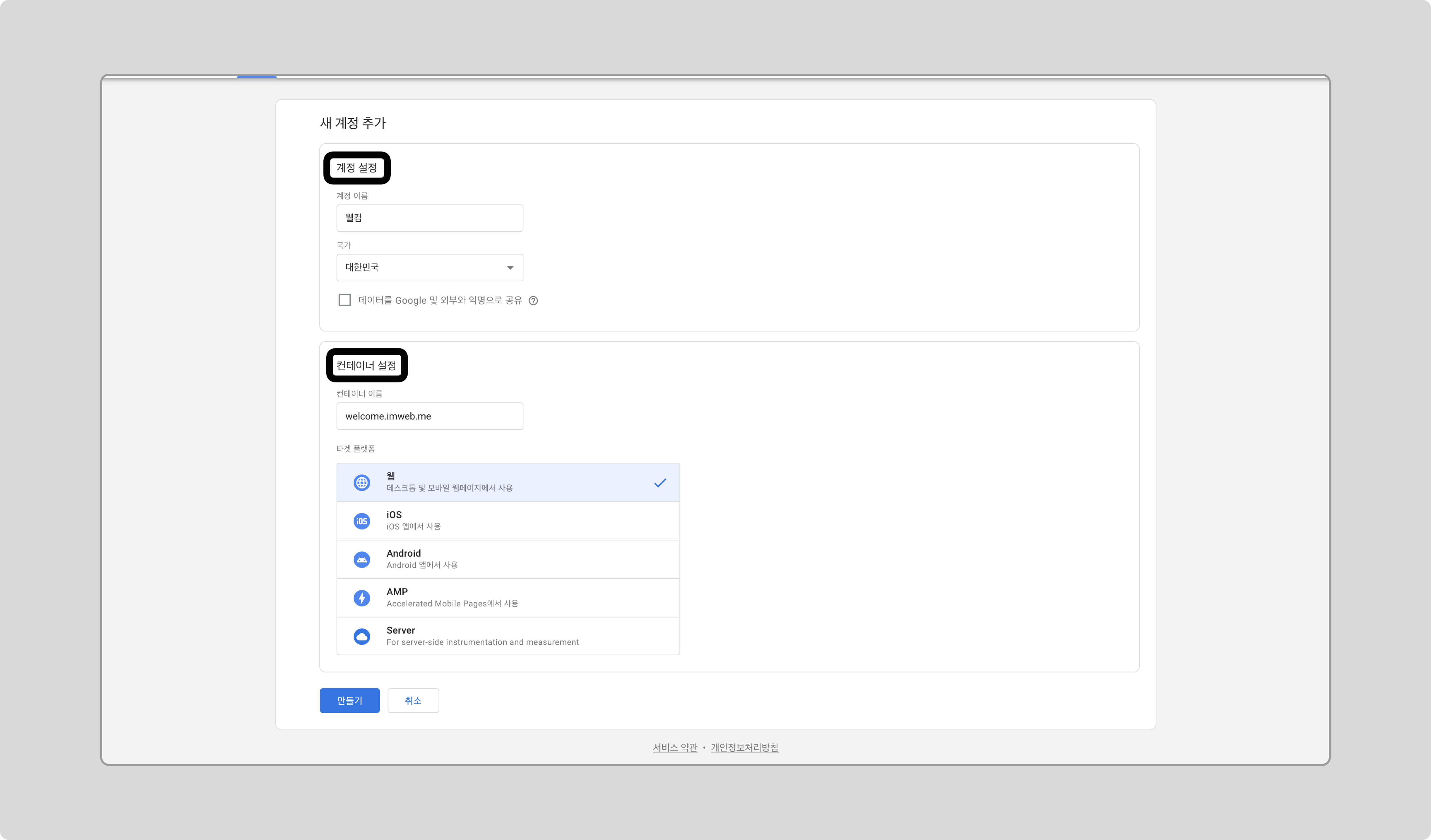Choose Android as target platform

pyautogui.click(x=508, y=560)
